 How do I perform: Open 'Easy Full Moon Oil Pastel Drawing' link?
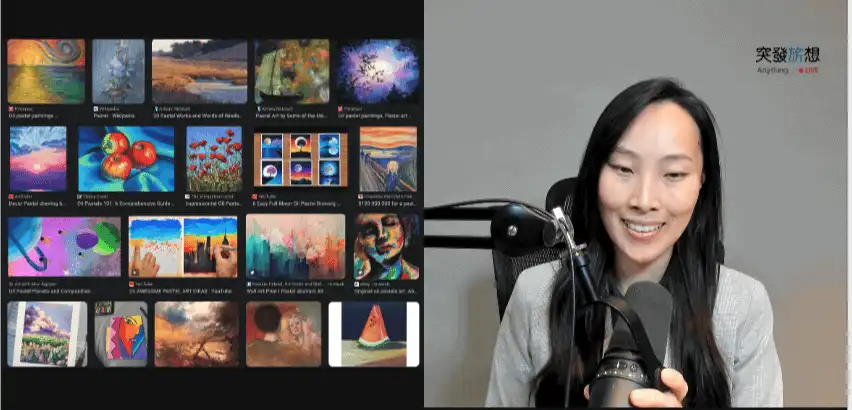pos(299,205)
